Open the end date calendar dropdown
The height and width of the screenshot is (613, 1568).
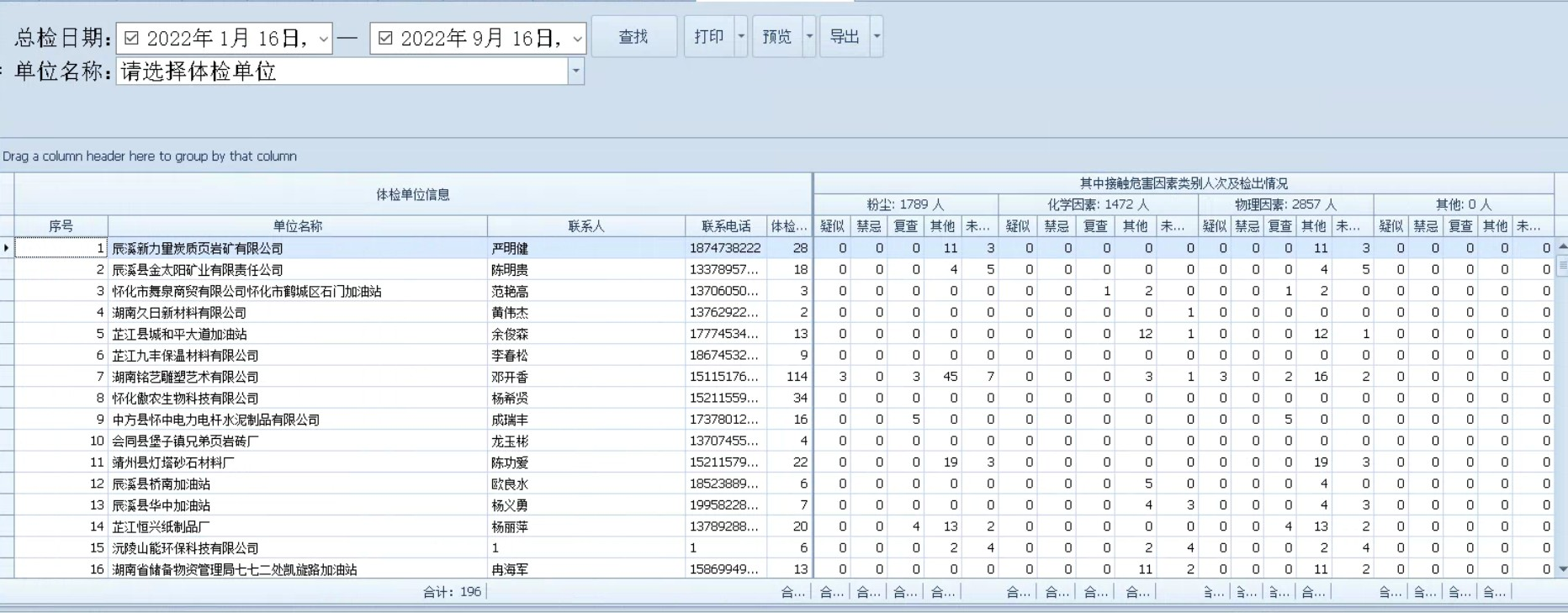click(x=577, y=39)
